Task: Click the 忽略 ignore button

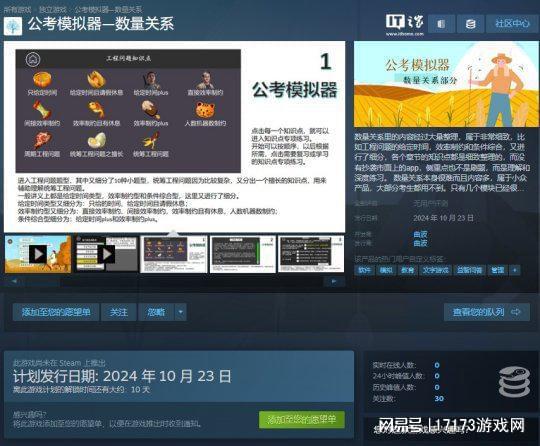Action: [156, 312]
